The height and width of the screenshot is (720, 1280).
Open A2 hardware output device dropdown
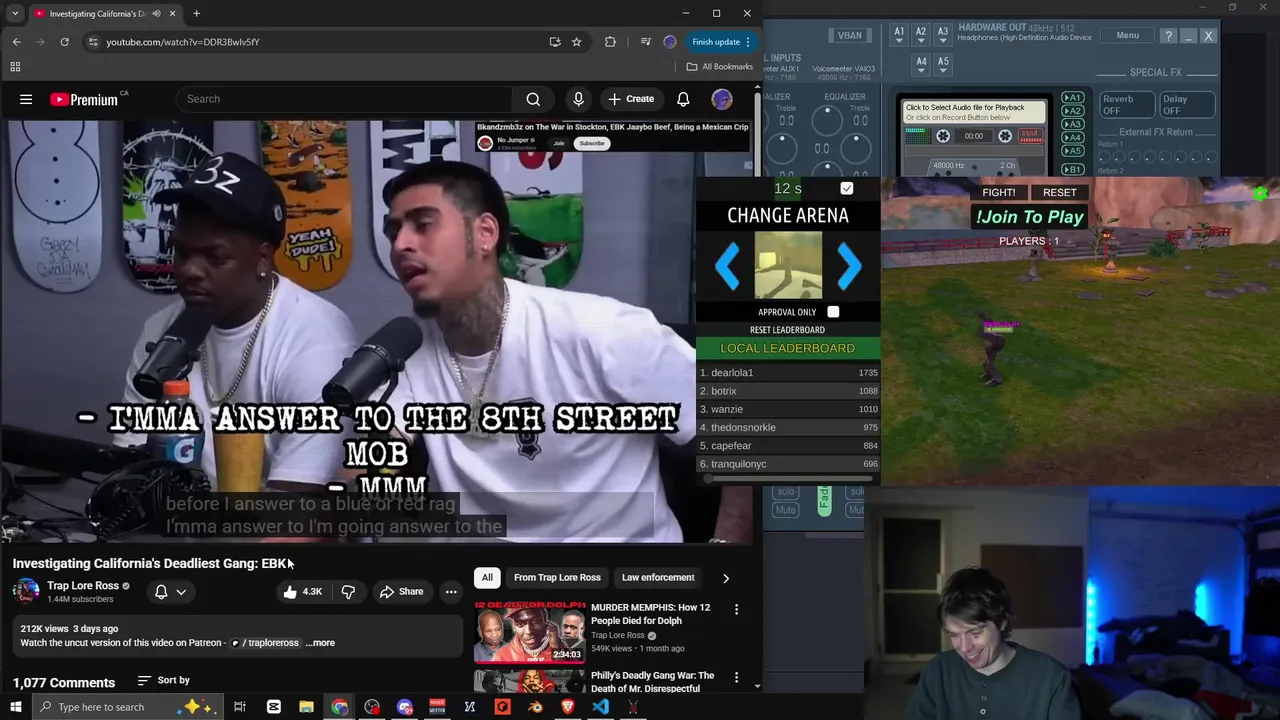coord(921,35)
